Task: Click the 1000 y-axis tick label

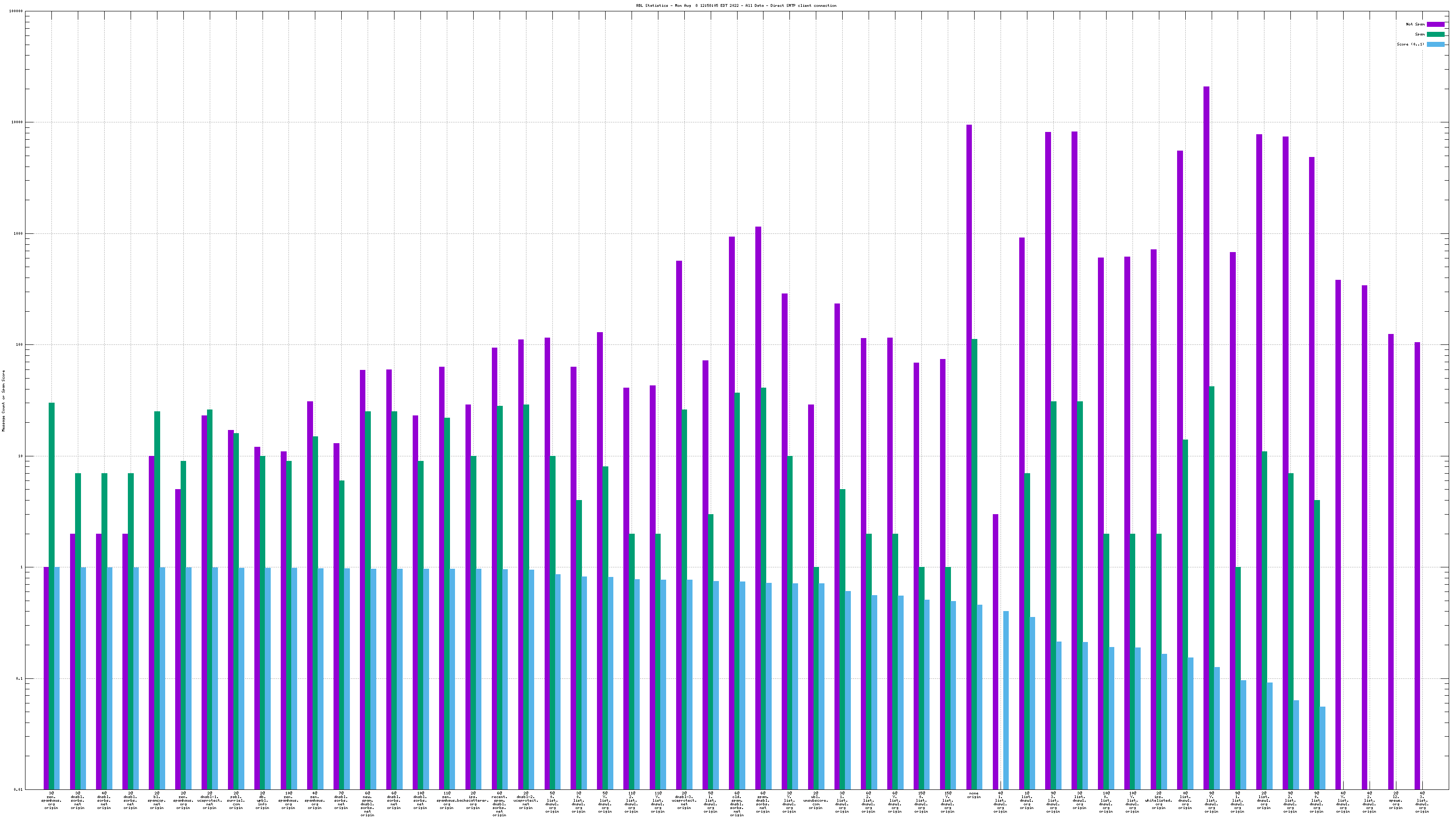Action: click(x=18, y=233)
